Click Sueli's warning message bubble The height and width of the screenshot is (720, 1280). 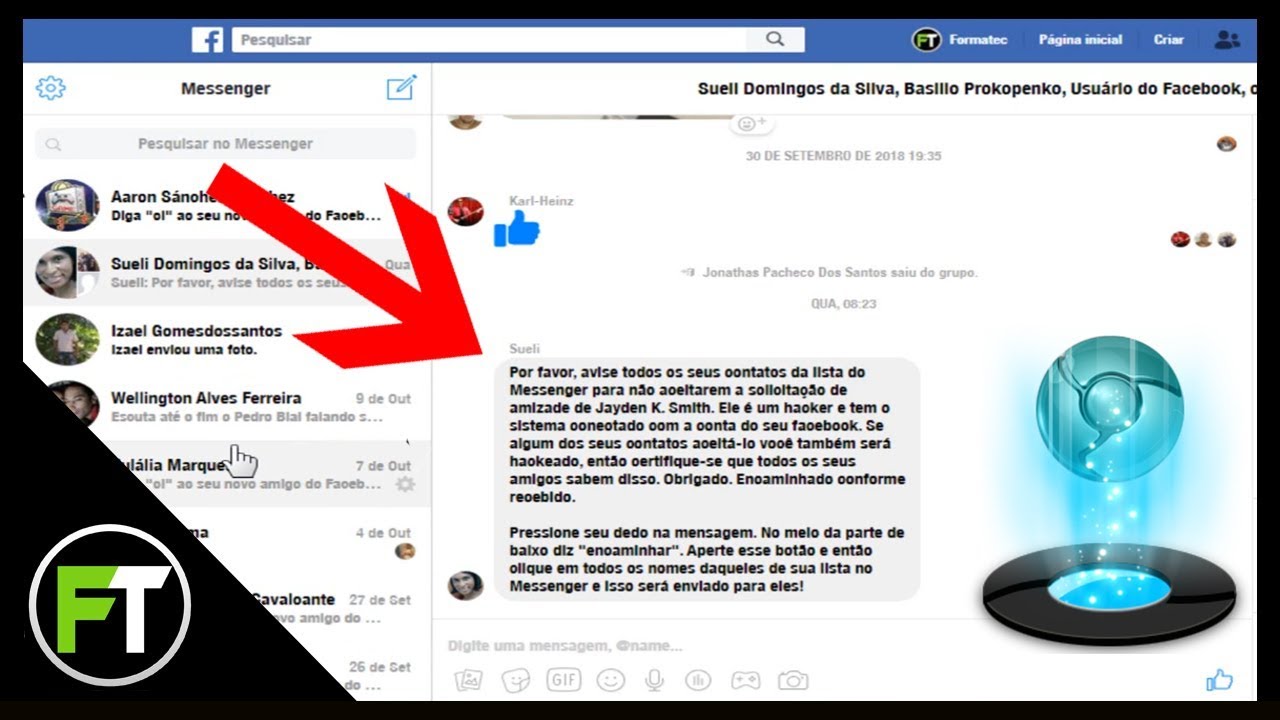click(707, 479)
